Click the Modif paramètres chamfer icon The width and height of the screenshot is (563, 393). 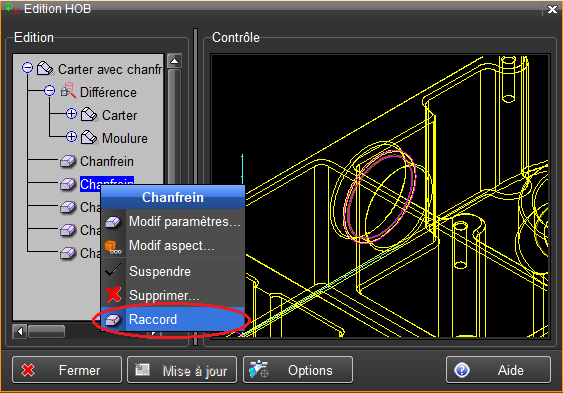tap(113, 222)
